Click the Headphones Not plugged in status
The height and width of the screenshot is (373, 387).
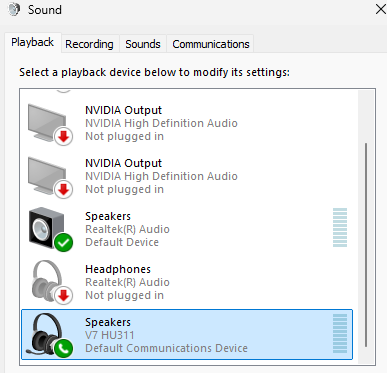124,295
